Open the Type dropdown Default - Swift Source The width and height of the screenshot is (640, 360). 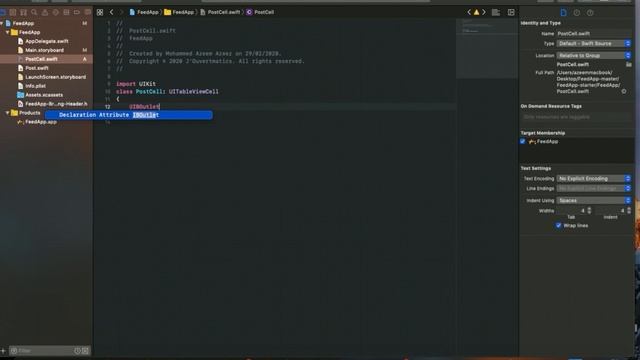[594, 43]
